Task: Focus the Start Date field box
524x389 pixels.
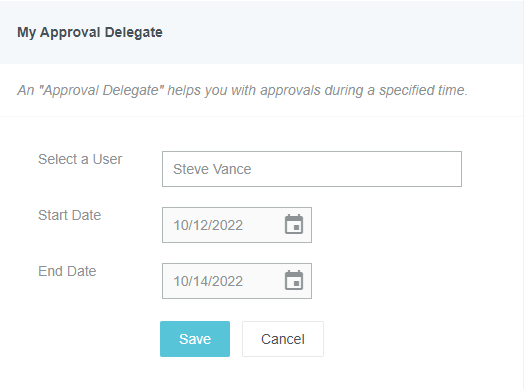Action: pyautogui.click(x=237, y=225)
